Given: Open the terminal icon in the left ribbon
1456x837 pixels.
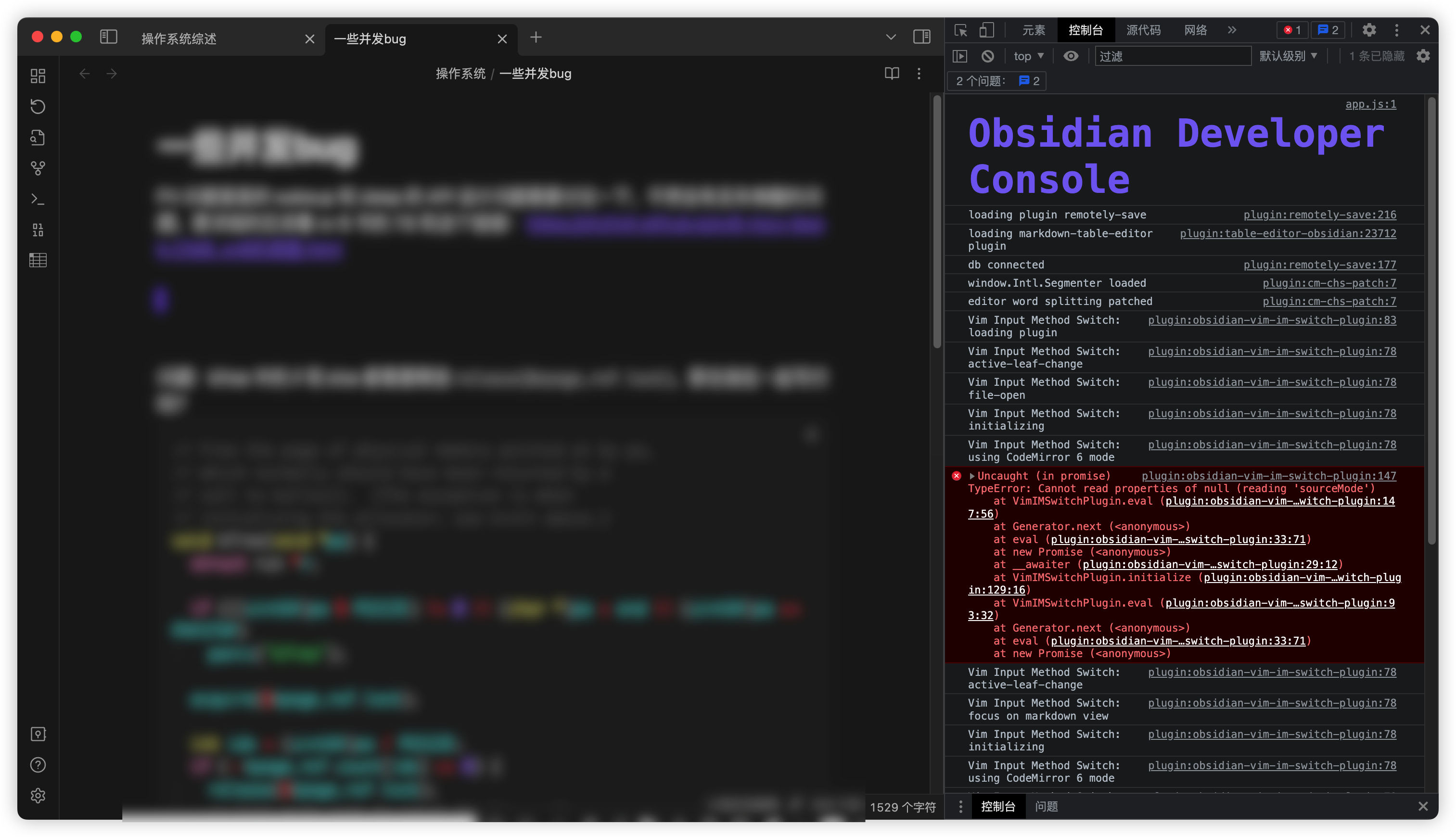Looking at the screenshot, I should 38,199.
